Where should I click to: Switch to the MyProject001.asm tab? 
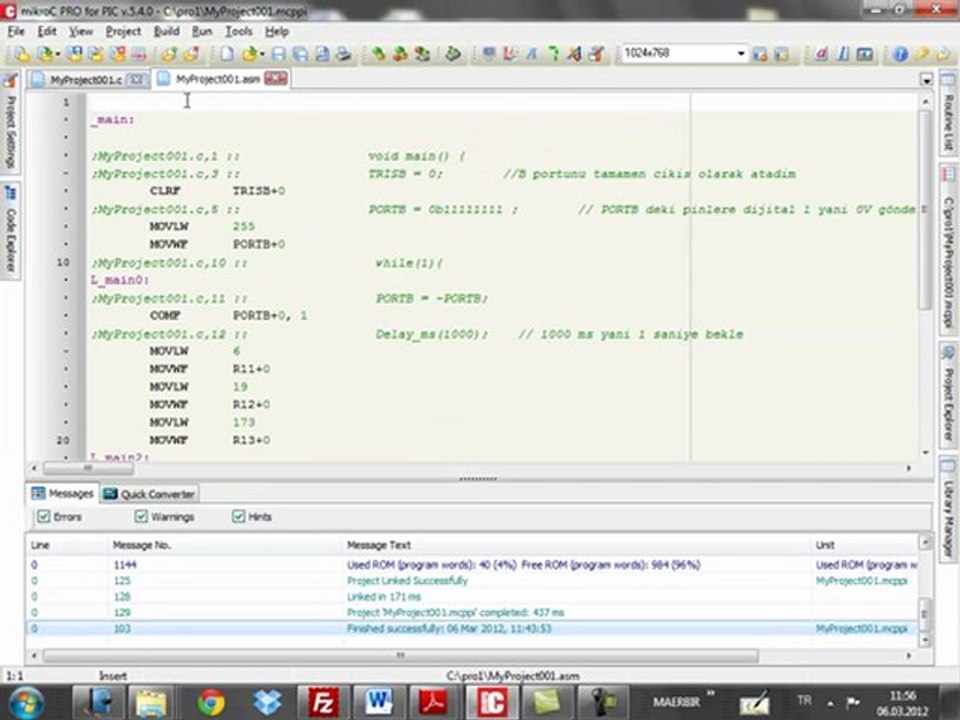[217, 79]
